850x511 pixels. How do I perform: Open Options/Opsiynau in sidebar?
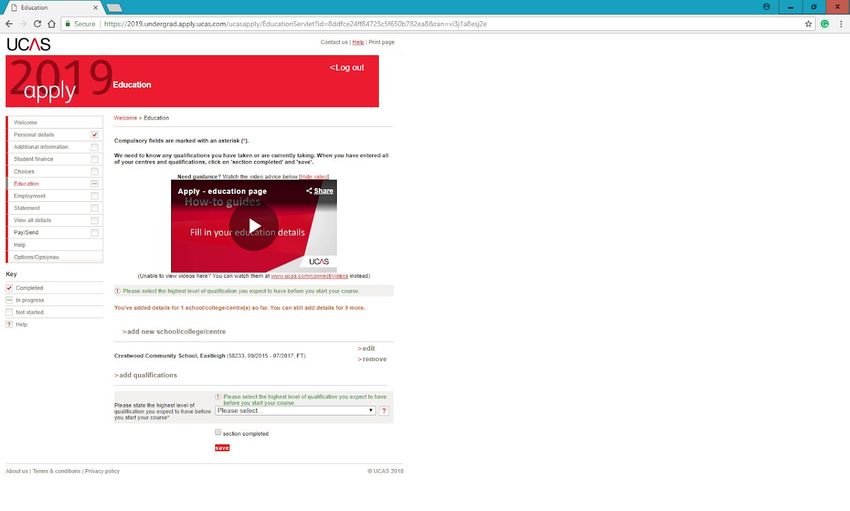pos(36,257)
